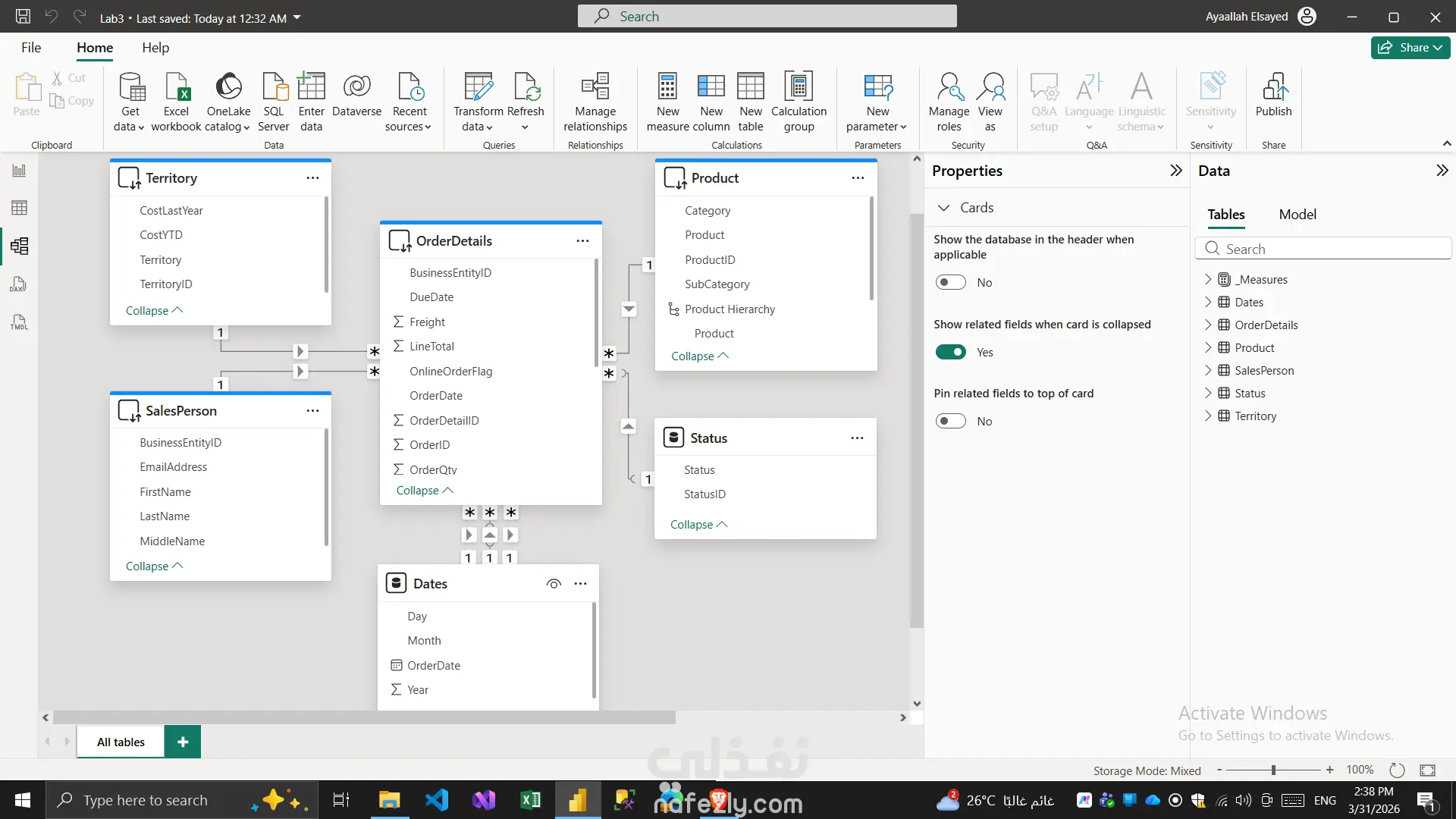Toggle Dates table visibility eye icon
1456x819 pixels.
click(554, 584)
